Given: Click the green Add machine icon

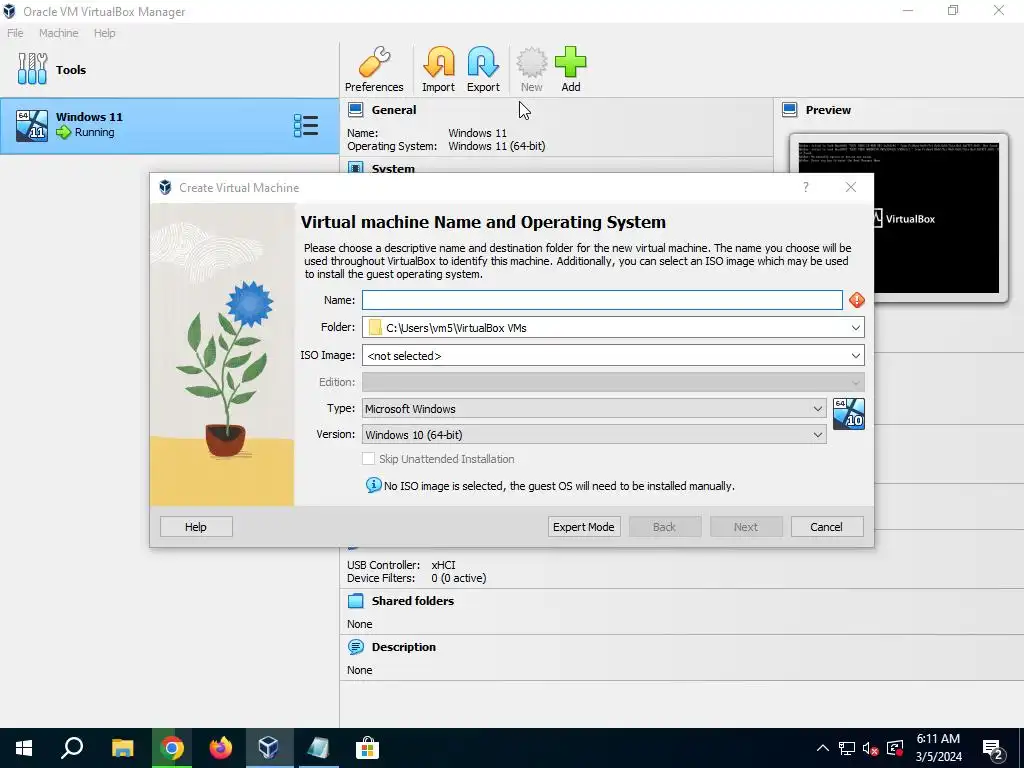Looking at the screenshot, I should click(571, 70).
